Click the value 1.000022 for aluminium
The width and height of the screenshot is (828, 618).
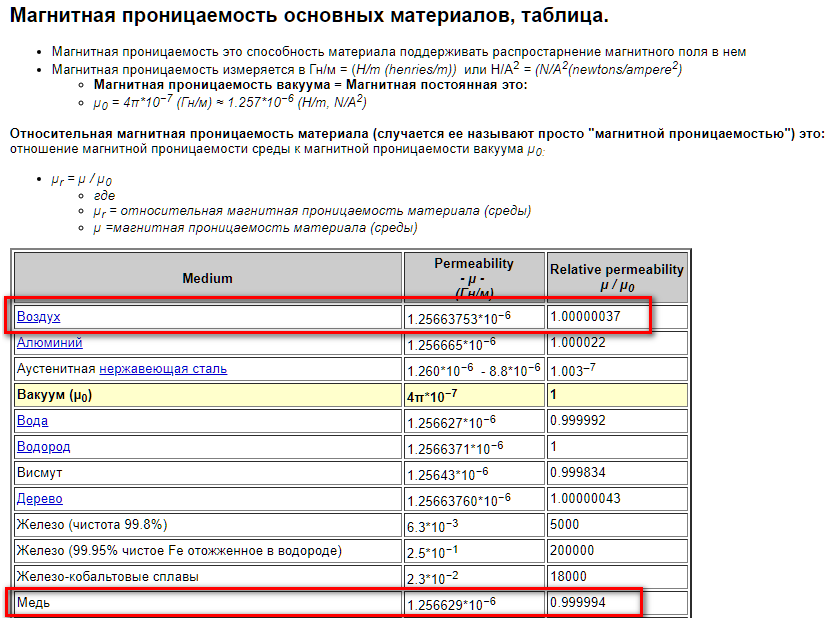coord(578,342)
